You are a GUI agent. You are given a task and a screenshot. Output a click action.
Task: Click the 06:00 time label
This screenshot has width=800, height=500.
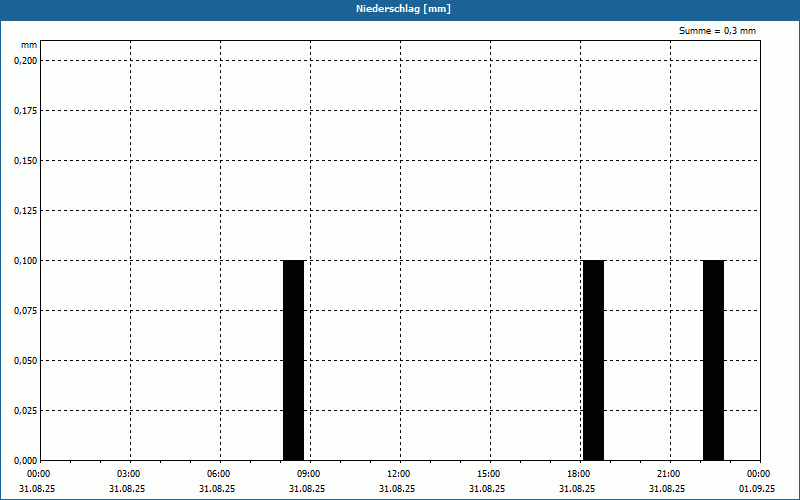coord(218,474)
